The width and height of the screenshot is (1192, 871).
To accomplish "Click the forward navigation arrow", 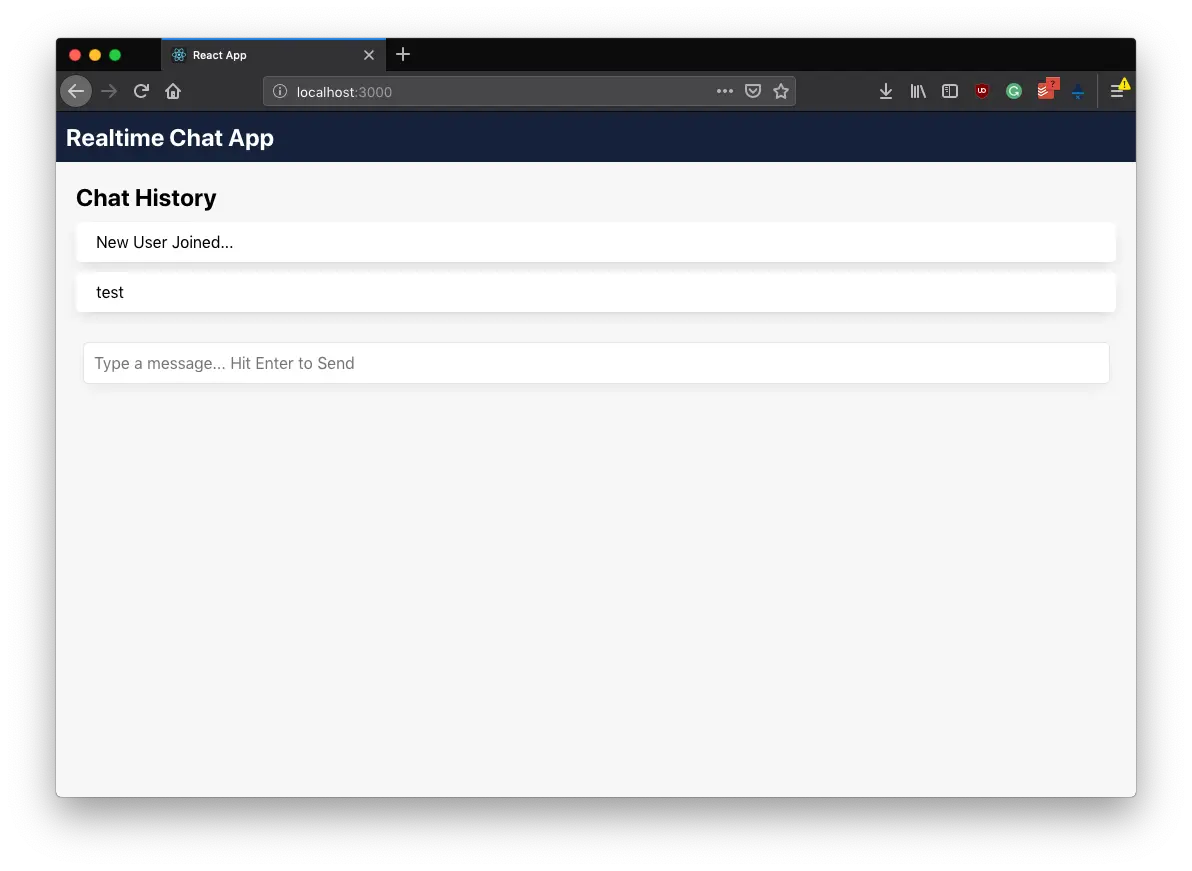I will pos(109,91).
